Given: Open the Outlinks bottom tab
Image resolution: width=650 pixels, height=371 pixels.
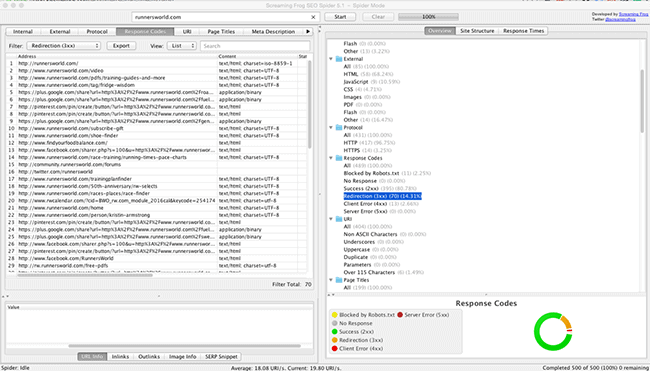Looking at the screenshot, I should (149, 356).
